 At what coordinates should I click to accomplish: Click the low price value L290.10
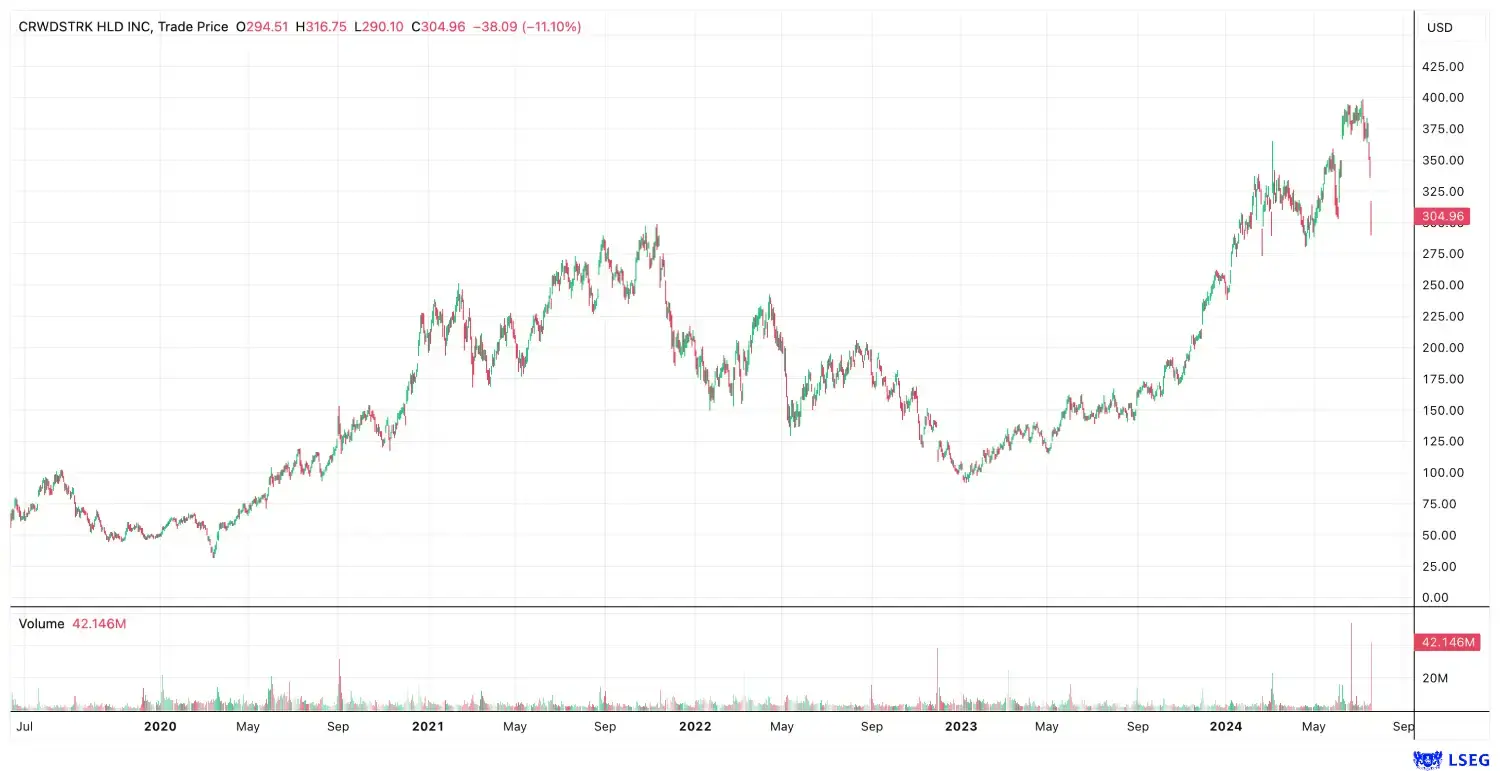[380, 27]
